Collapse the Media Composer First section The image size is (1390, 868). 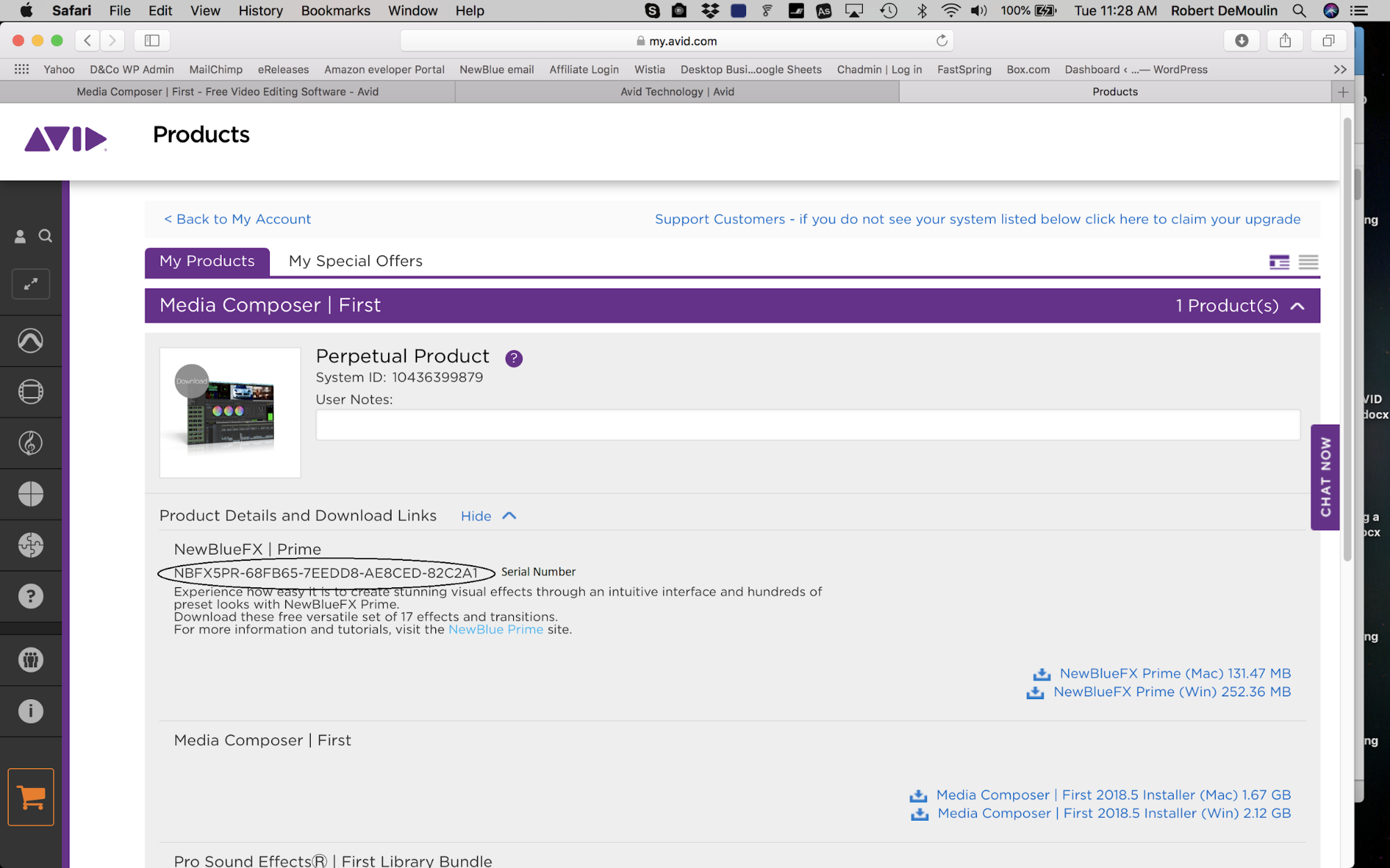point(1298,306)
